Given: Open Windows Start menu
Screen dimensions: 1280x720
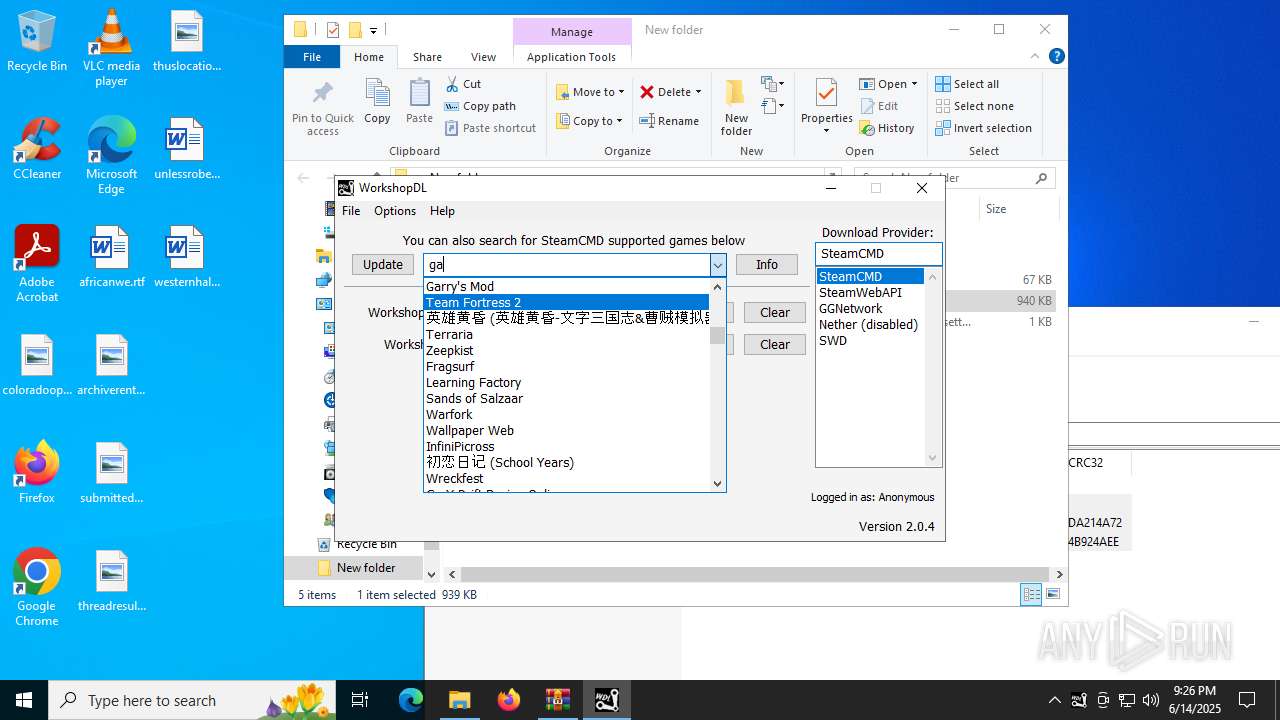Looking at the screenshot, I should click(x=24, y=700).
